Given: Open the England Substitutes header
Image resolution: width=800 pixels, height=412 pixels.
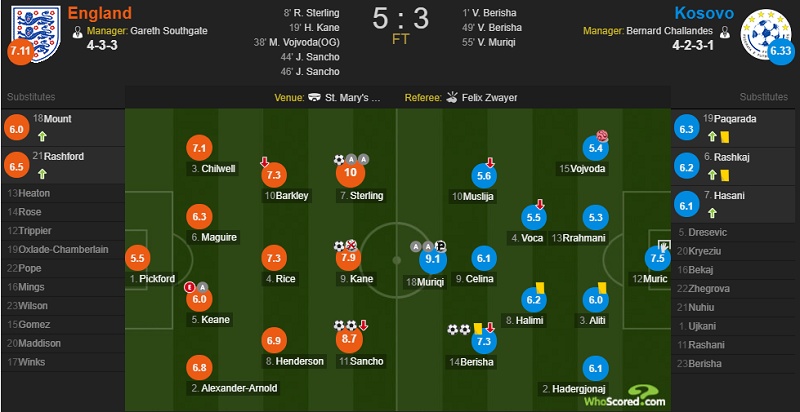Looking at the screenshot, I should 31,97.
